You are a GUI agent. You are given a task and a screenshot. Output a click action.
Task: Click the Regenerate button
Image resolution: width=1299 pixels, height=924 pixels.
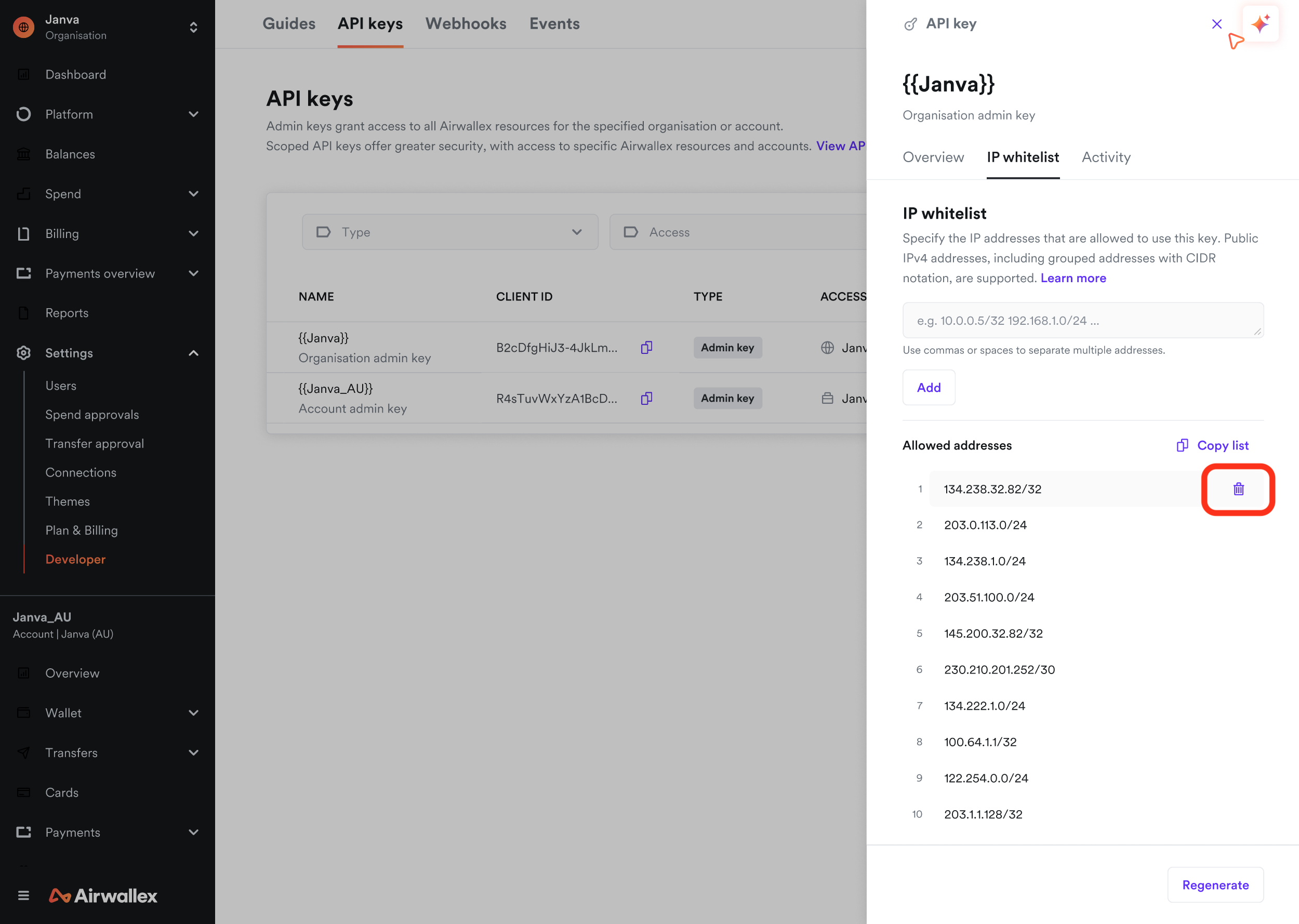pos(1215,885)
